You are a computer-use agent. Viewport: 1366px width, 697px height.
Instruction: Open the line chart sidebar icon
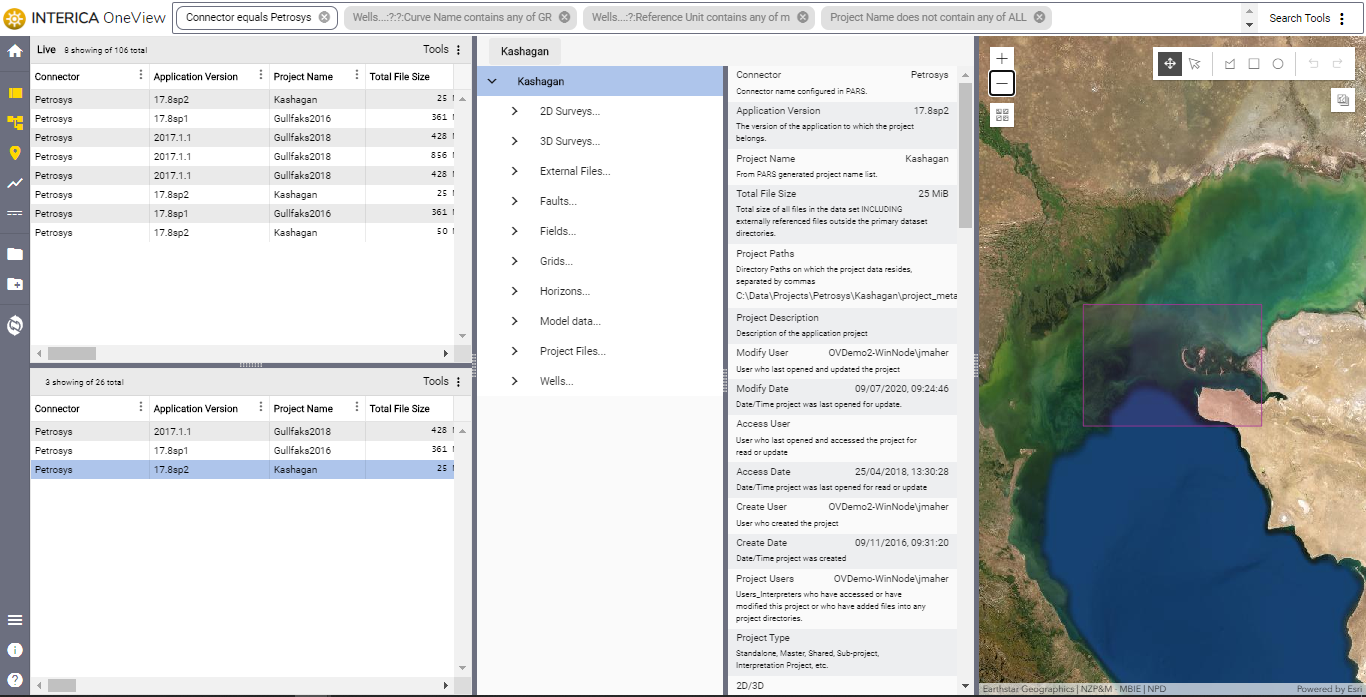pos(15,183)
